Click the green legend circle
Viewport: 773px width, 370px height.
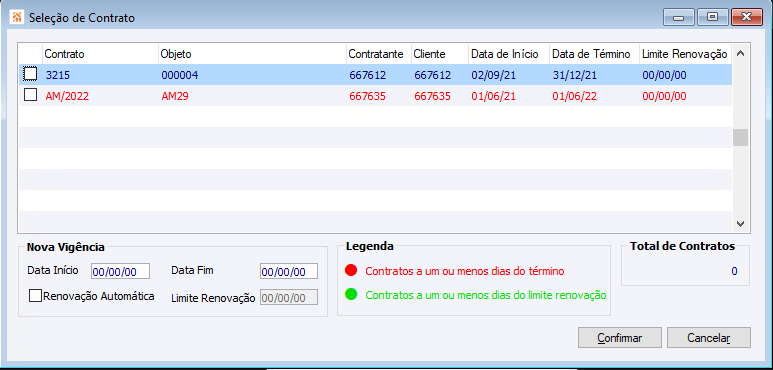[351, 295]
